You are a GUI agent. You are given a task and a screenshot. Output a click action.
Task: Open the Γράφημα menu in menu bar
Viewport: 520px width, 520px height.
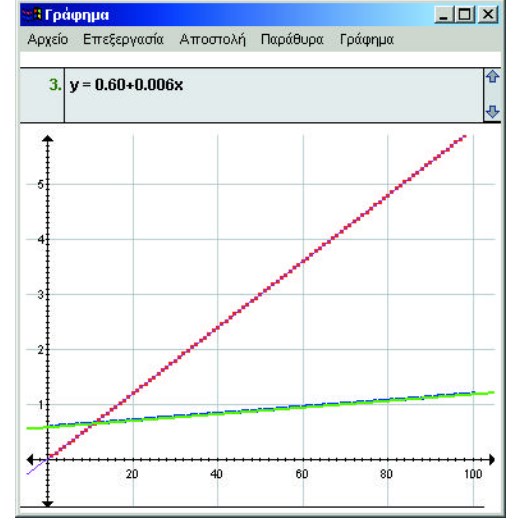(x=367, y=39)
